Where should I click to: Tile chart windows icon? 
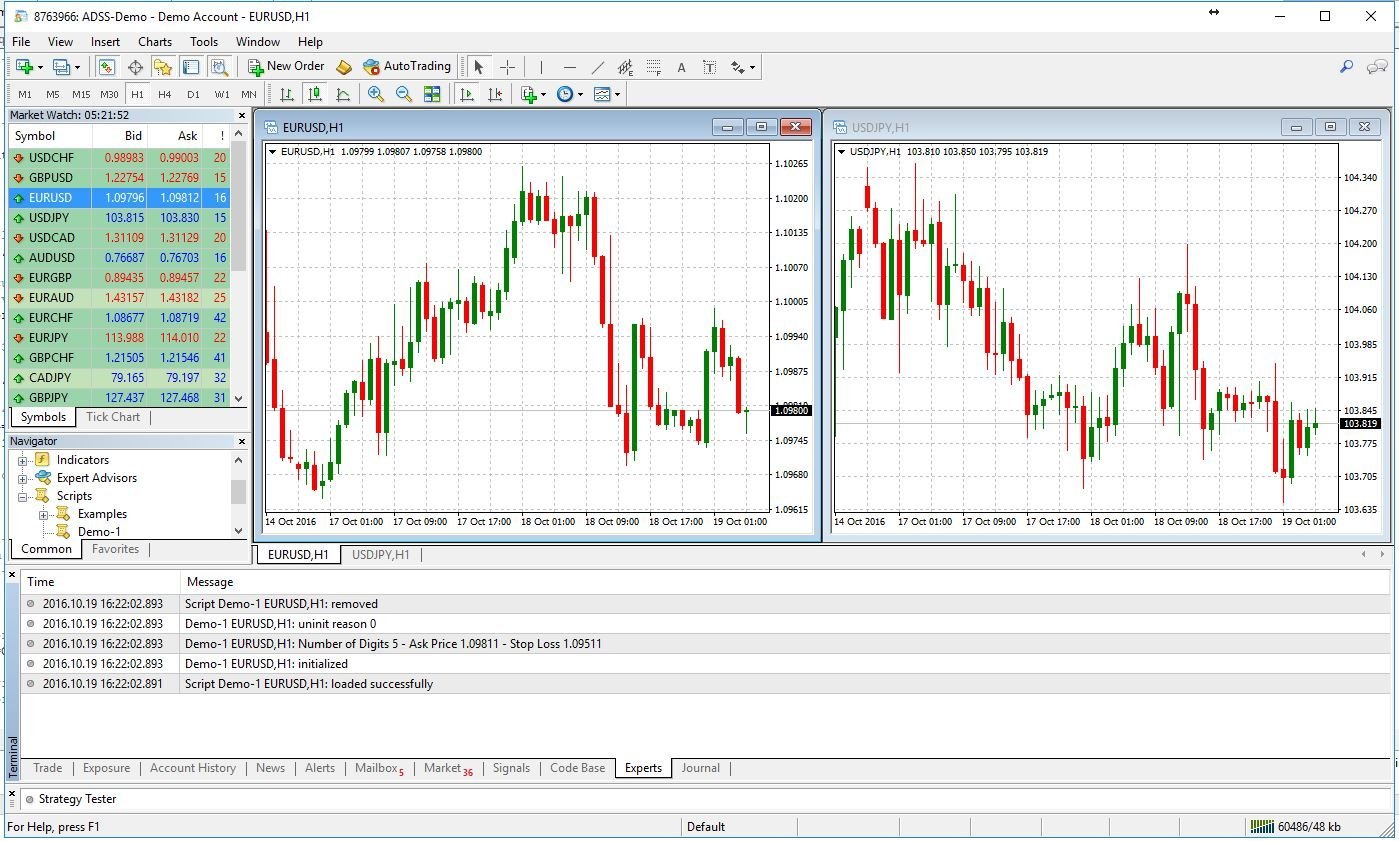tap(432, 94)
